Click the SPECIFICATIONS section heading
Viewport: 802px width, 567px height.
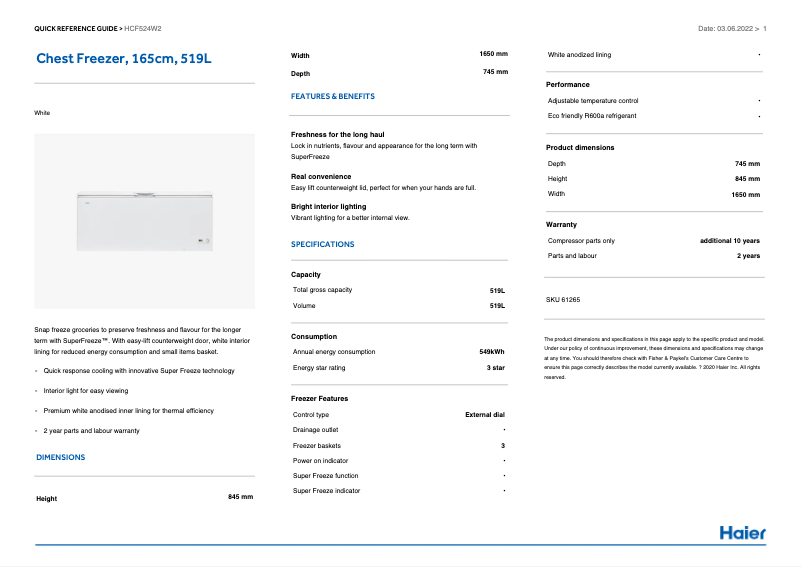(x=322, y=244)
